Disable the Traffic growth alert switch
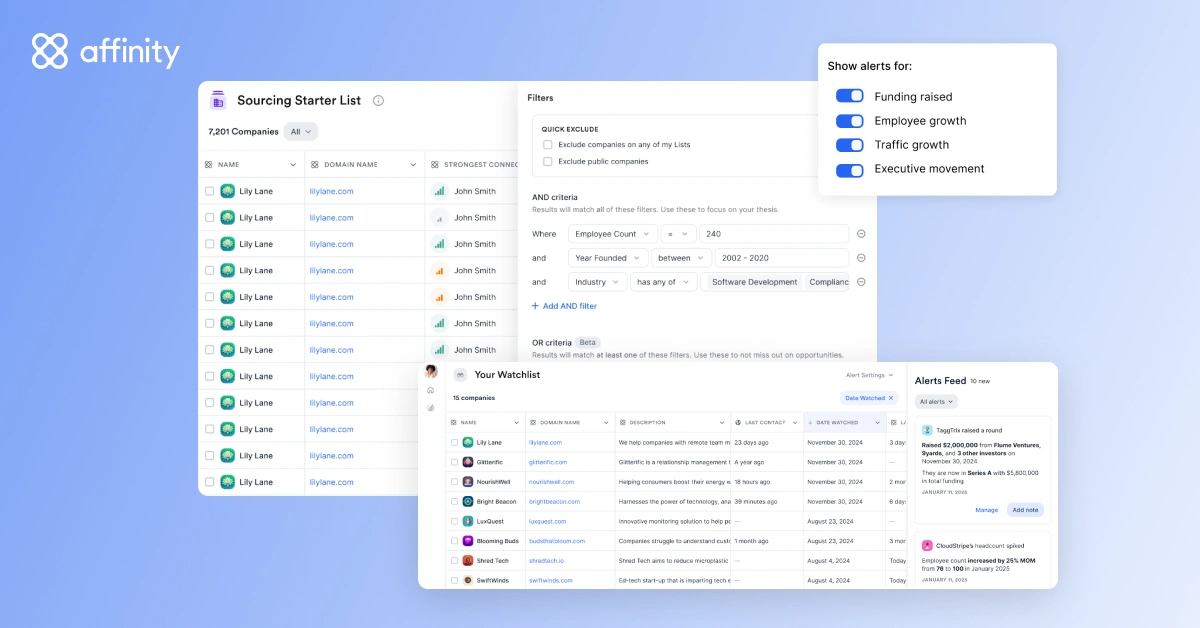 pos(850,145)
